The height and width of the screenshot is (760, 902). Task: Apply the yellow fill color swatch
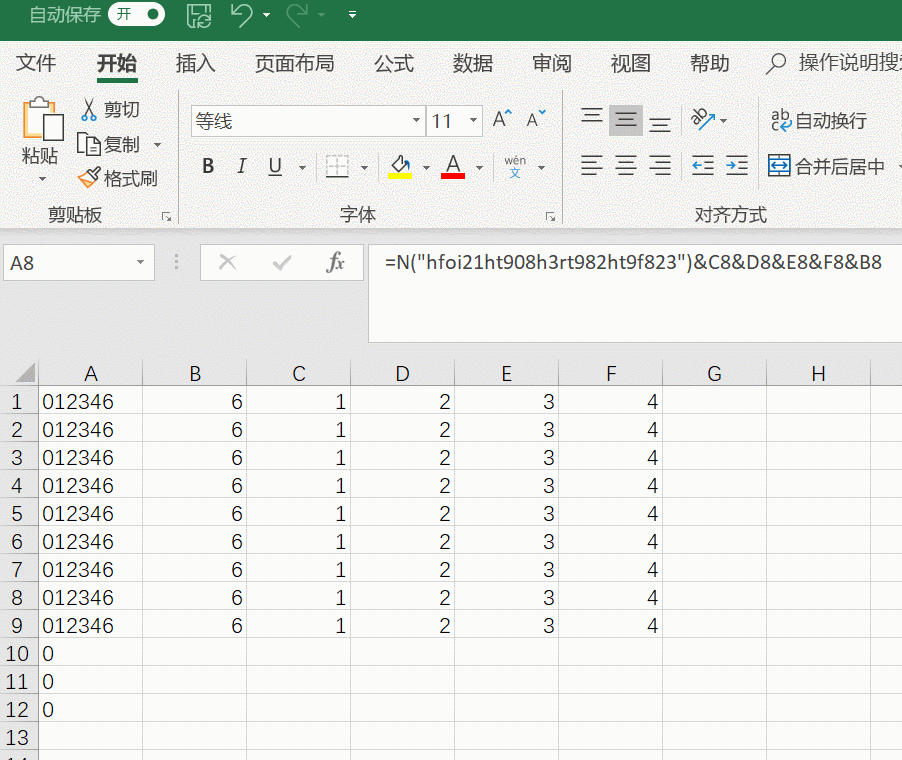(x=400, y=167)
